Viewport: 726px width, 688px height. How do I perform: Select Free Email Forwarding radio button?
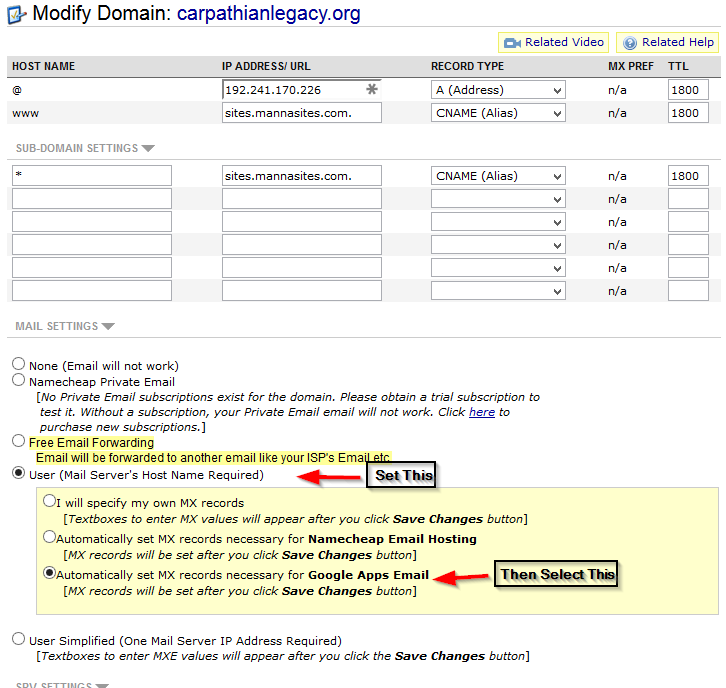coord(19,441)
